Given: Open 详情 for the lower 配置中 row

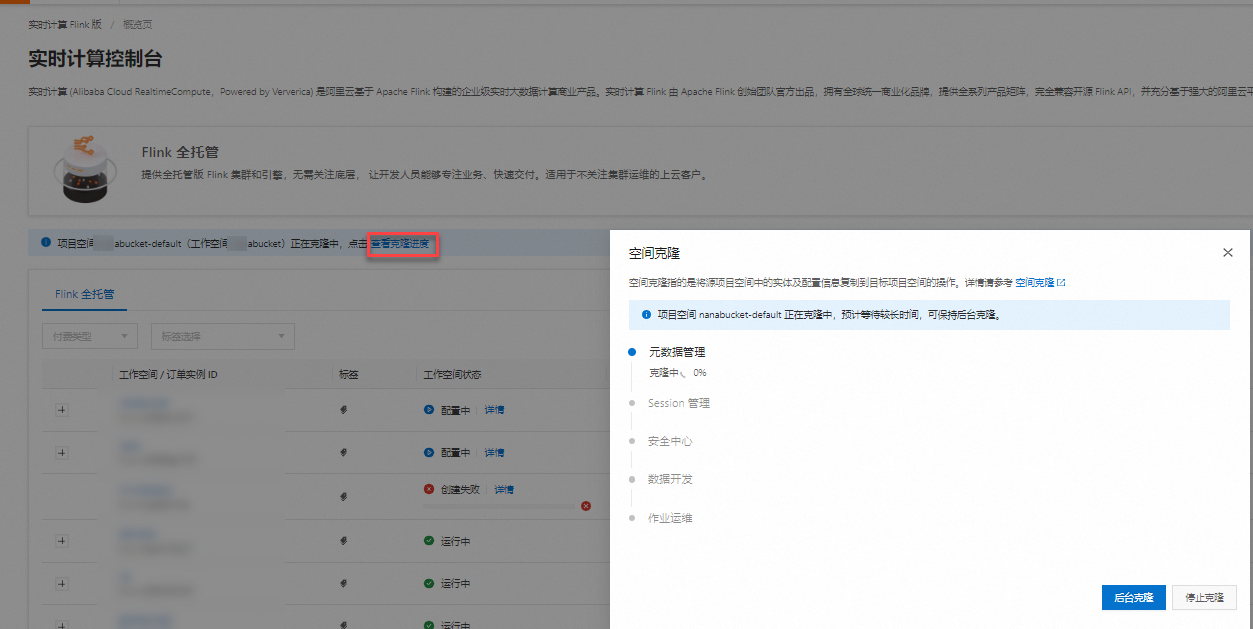Looking at the screenshot, I should coord(494,453).
